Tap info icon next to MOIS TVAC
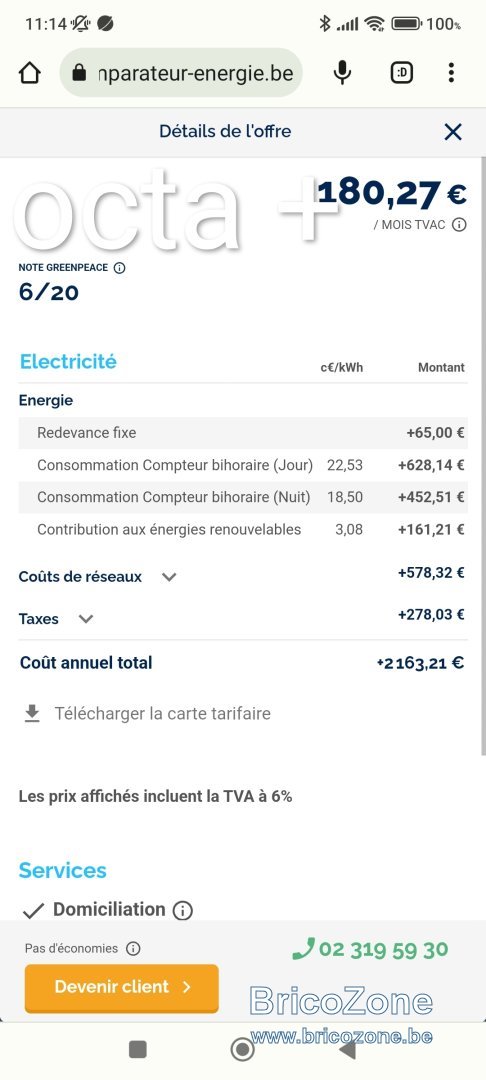 [459, 225]
